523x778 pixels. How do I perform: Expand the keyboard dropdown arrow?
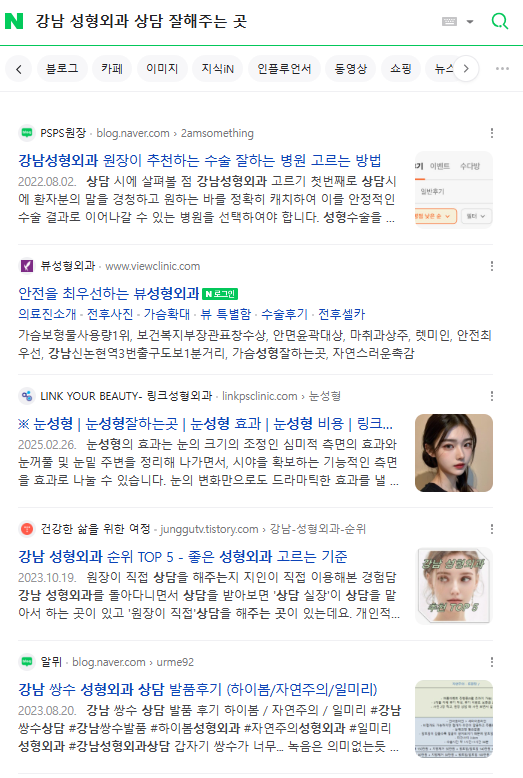pyautogui.click(x=470, y=22)
